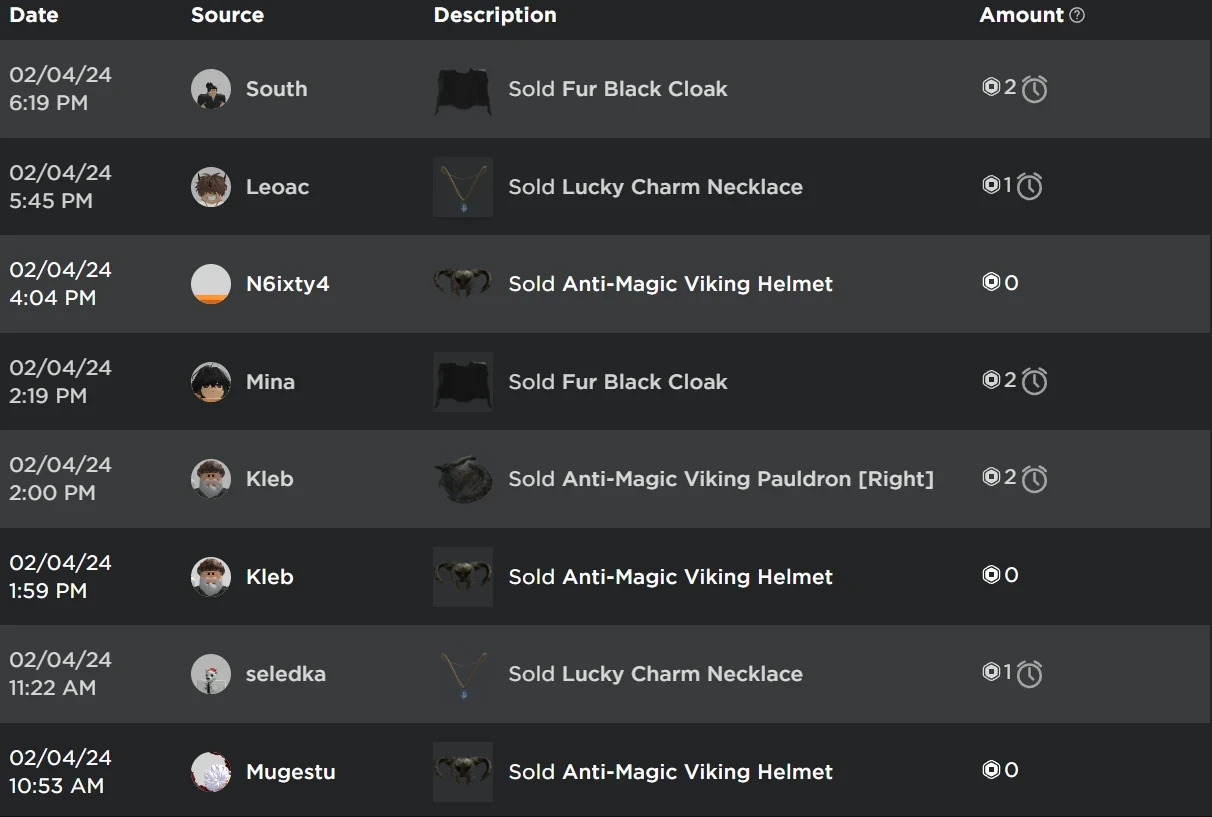Open South's profile avatar
This screenshot has height=817, width=1212.
point(210,88)
